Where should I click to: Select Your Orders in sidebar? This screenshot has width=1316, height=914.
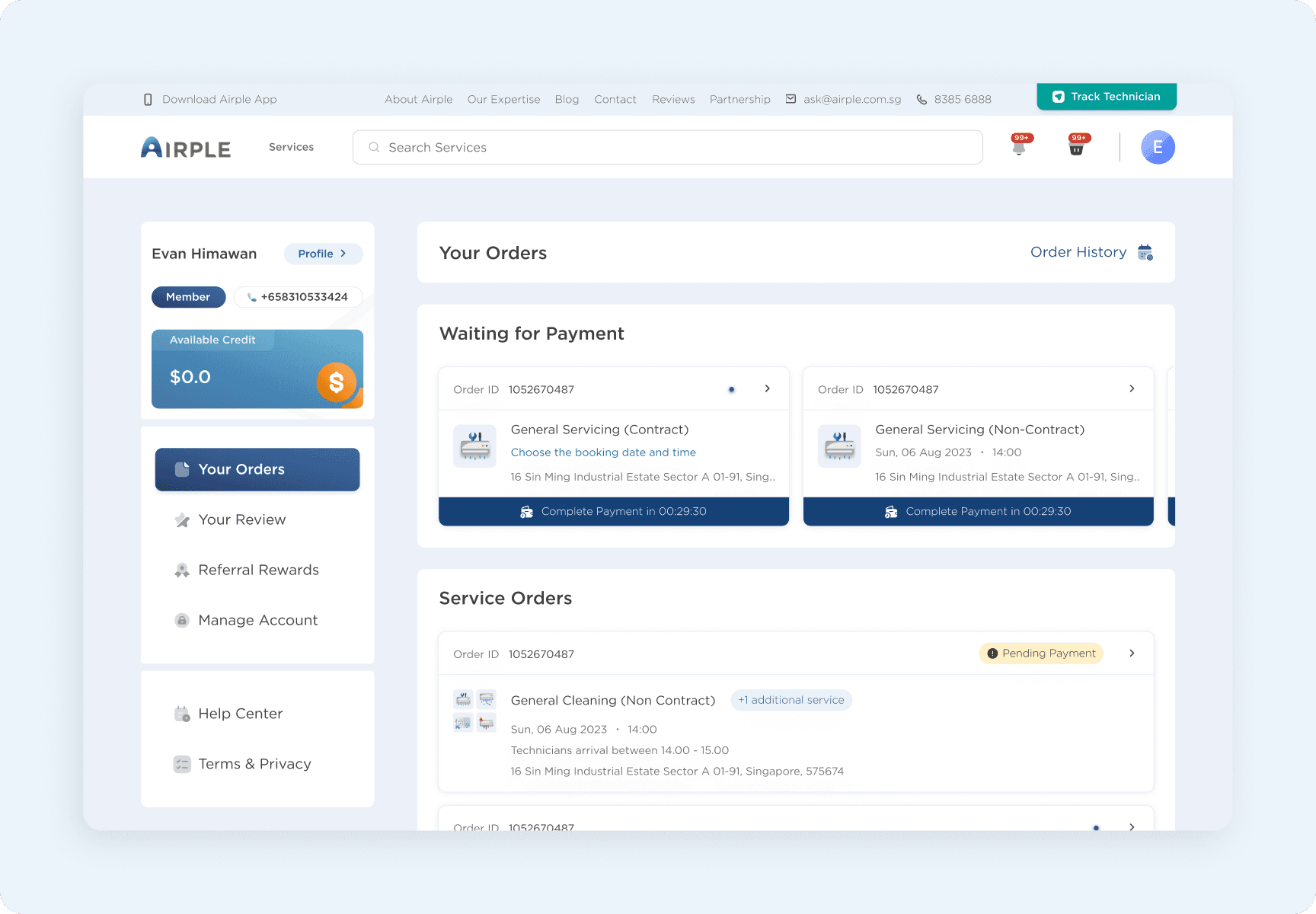(257, 469)
